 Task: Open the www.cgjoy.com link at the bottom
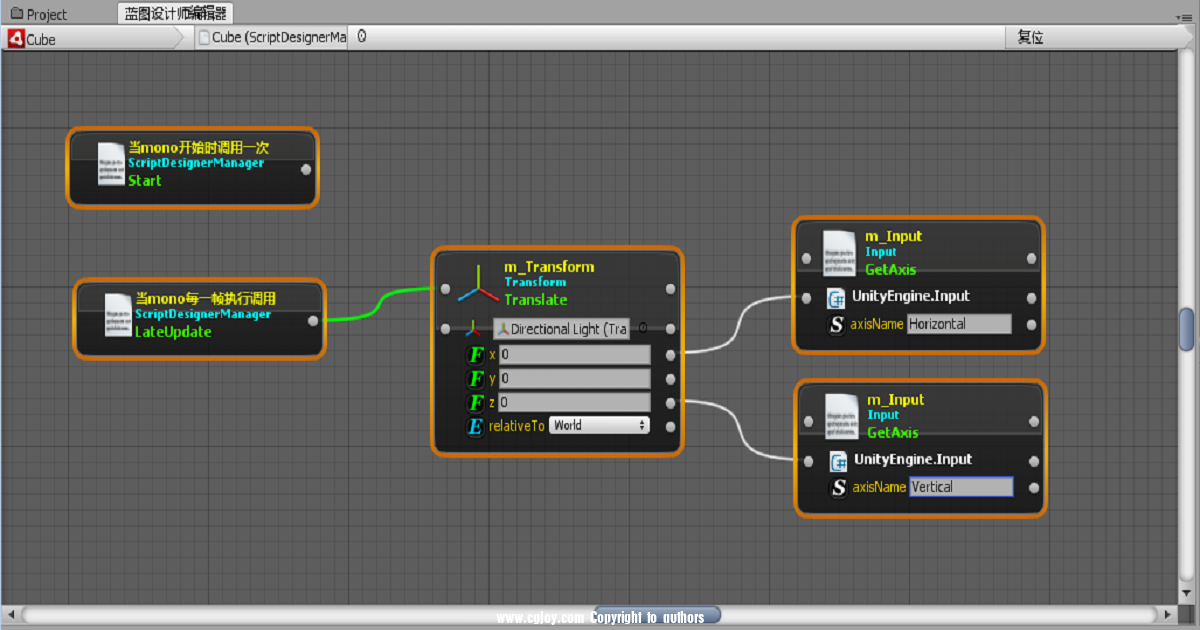point(541,615)
